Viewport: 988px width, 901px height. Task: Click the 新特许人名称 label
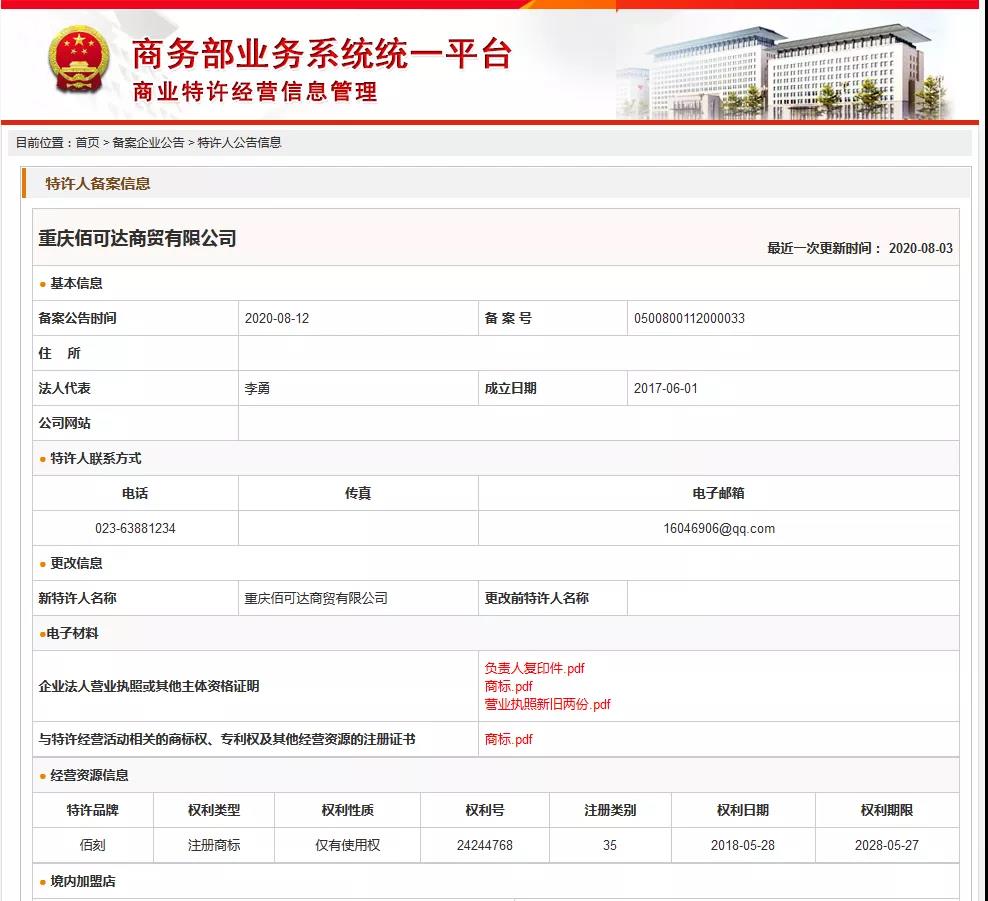[x=78, y=598]
